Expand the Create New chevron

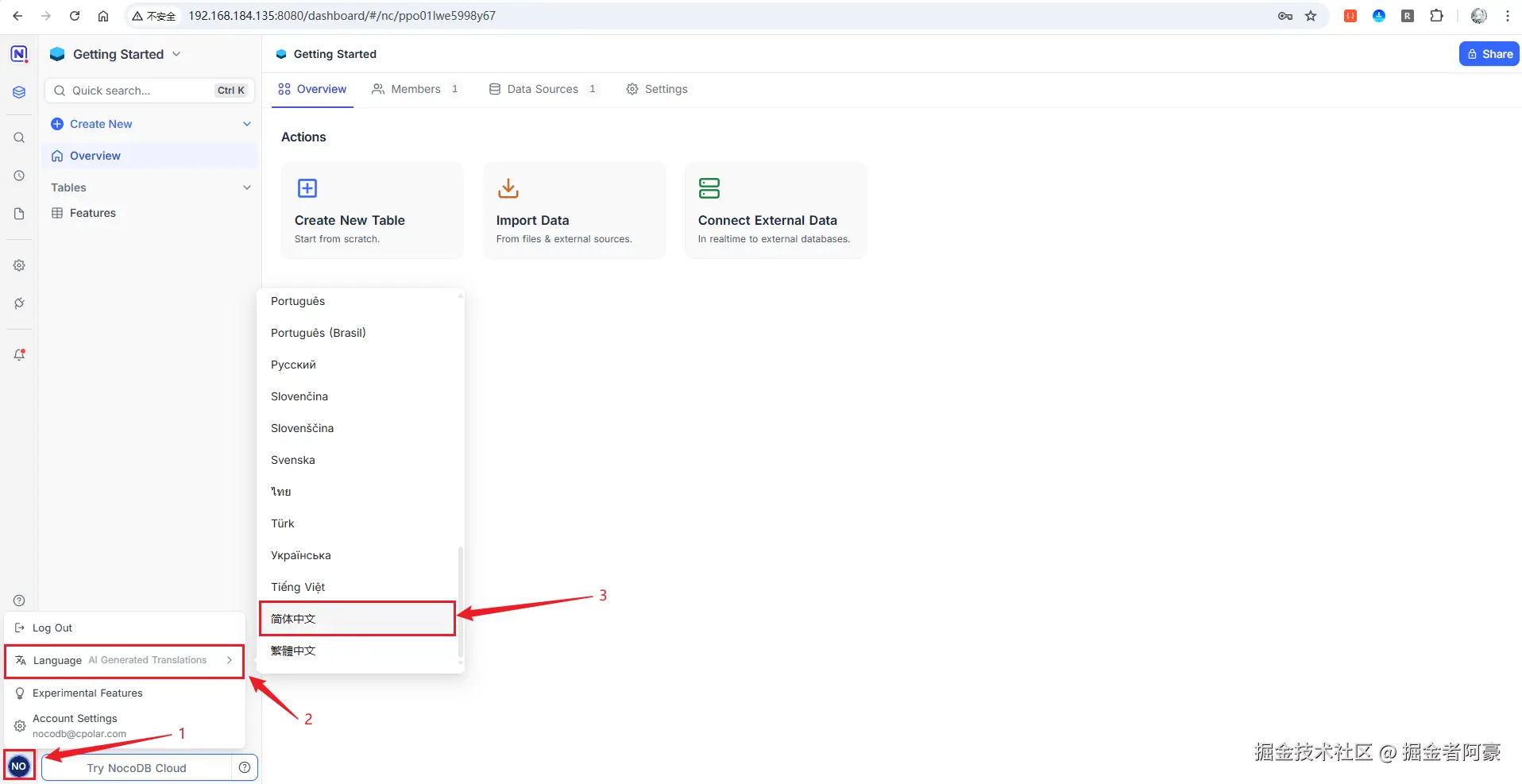(x=247, y=124)
